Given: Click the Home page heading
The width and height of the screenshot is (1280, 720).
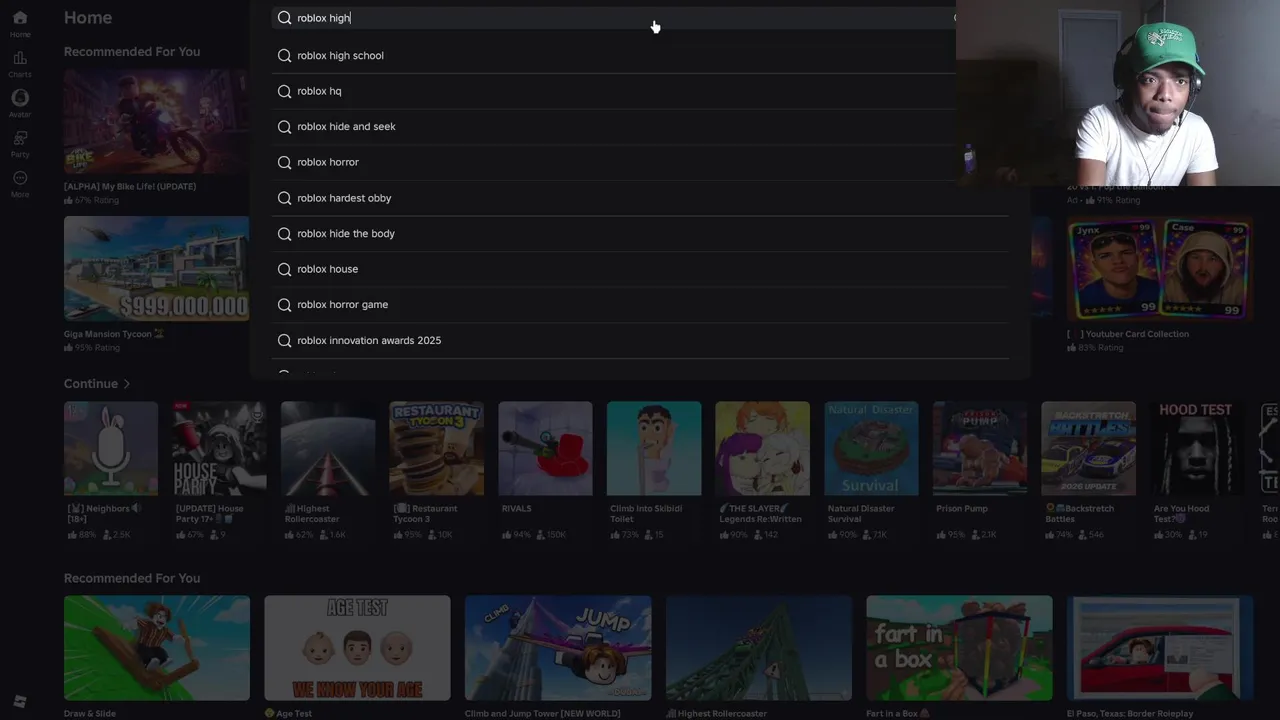Looking at the screenshot, I should (x=88, y=18).
